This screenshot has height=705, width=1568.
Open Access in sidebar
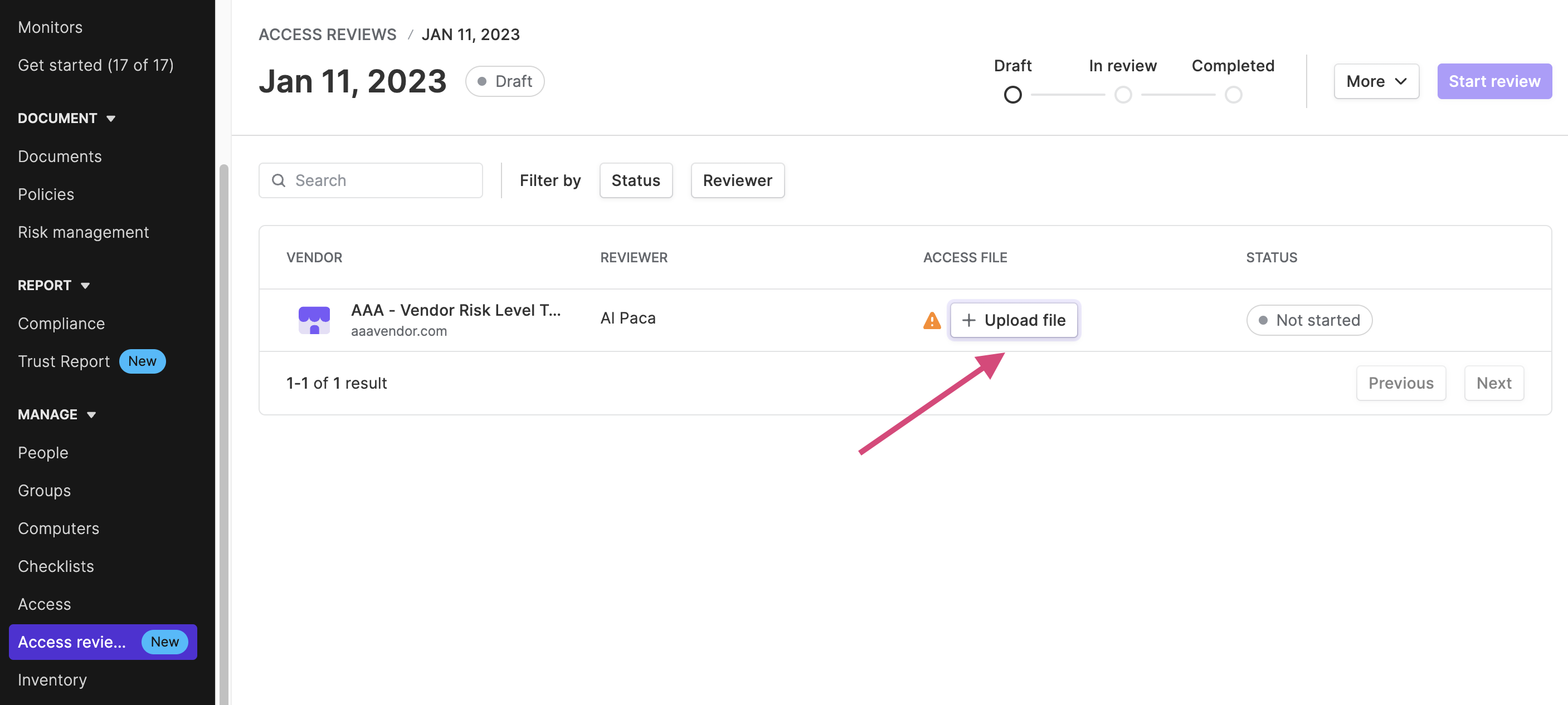tap(44, 604)
